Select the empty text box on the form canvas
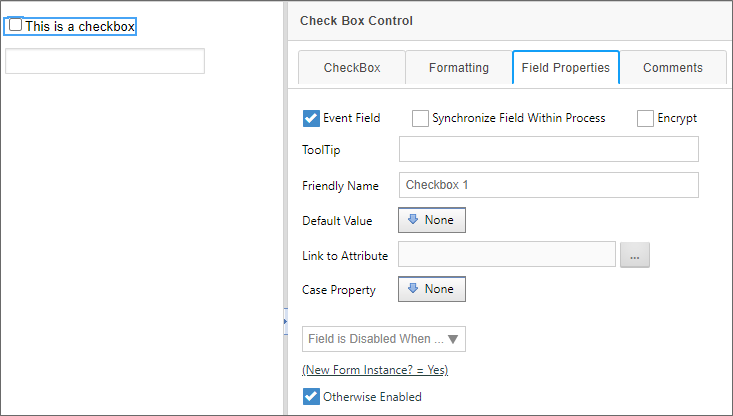This screenshot has height=416, width=733. pyautogui.click(x=105, y=61)
